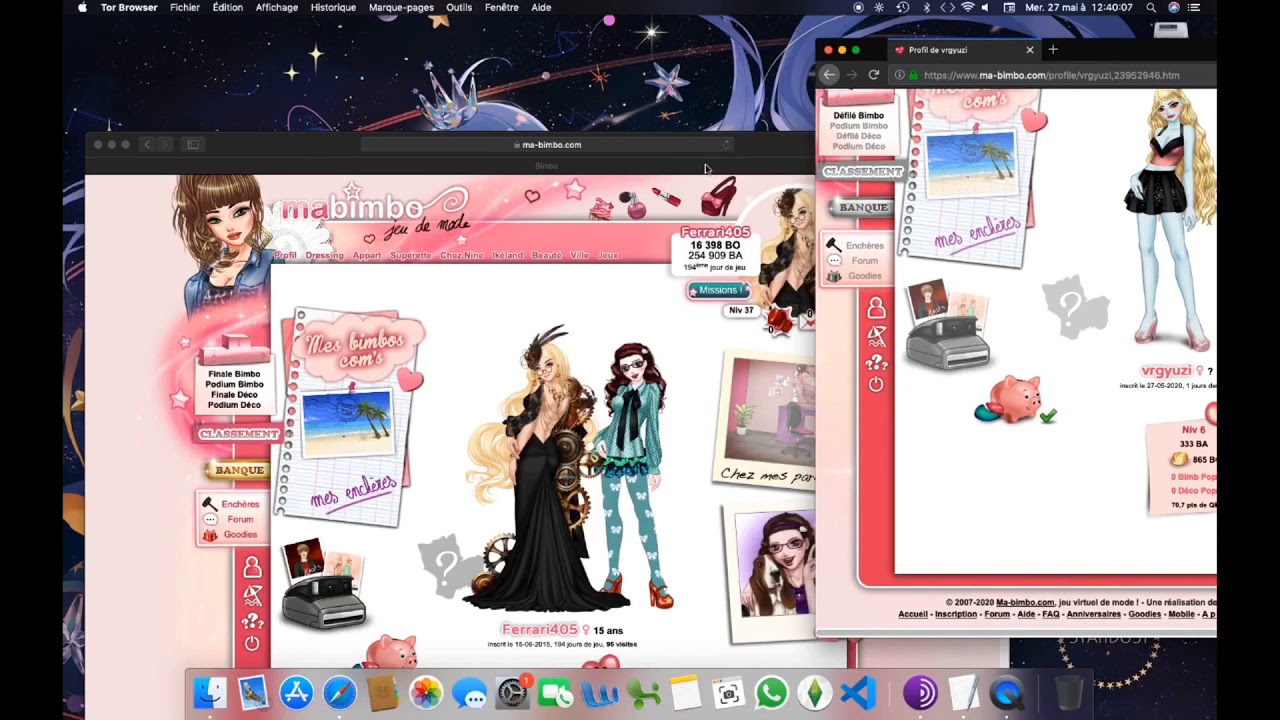Image resolution: width=1280 pixels, height=720 pixels.
Task: Go to Dressing in the mabimbo navigation
Action: 324,255
